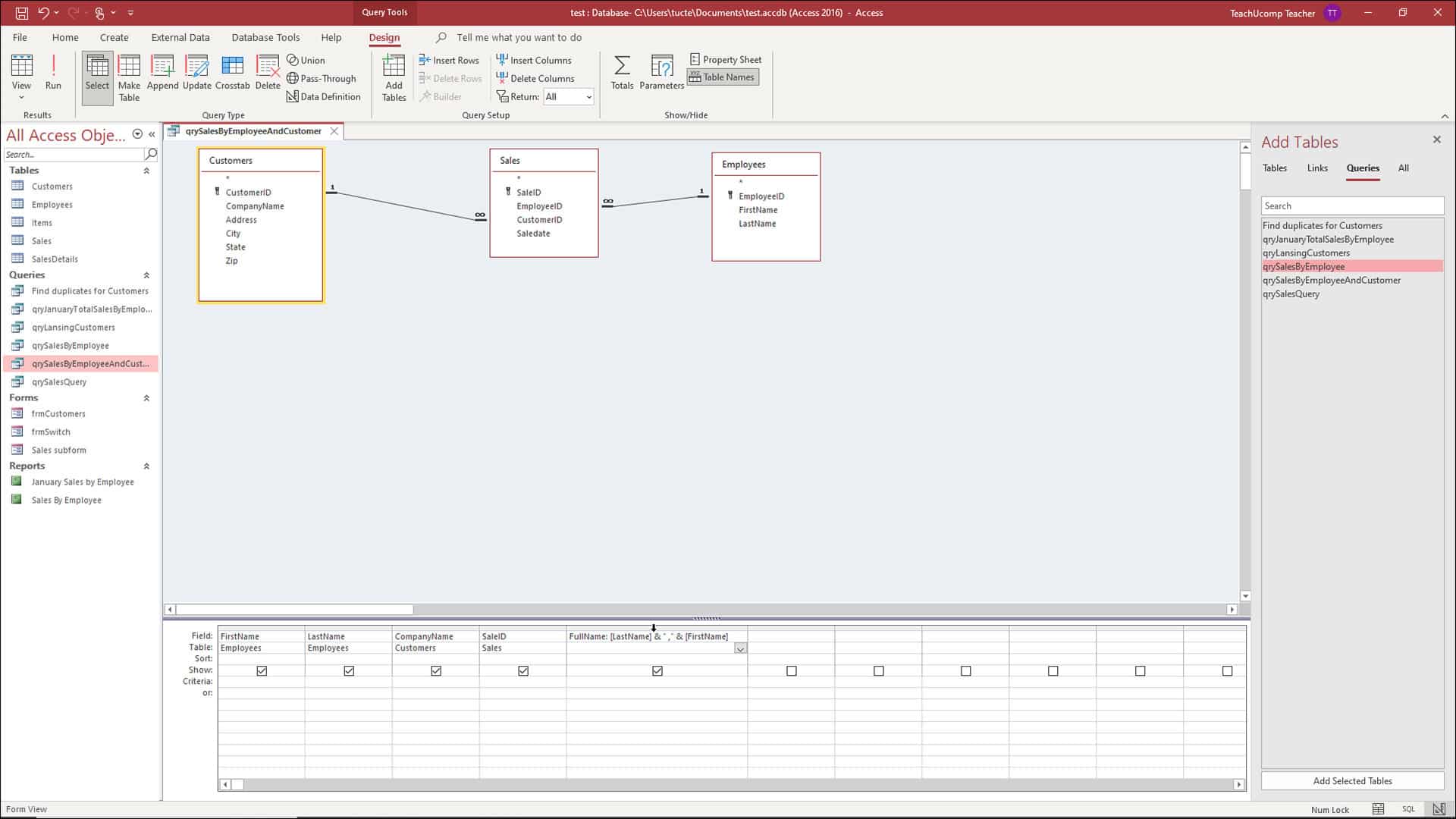Switch to the Database Tools tab
The image size is (1456, 819).
[x=265, y=37]
